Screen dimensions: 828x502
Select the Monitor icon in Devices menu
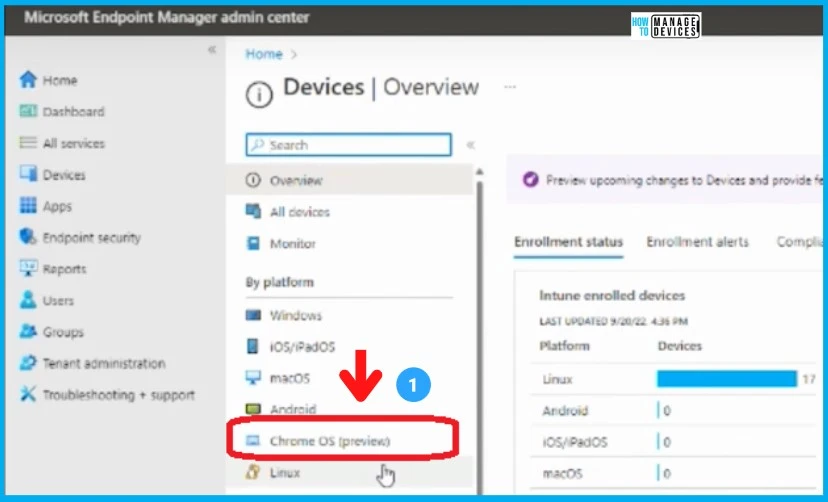click(x=253, y=243)
